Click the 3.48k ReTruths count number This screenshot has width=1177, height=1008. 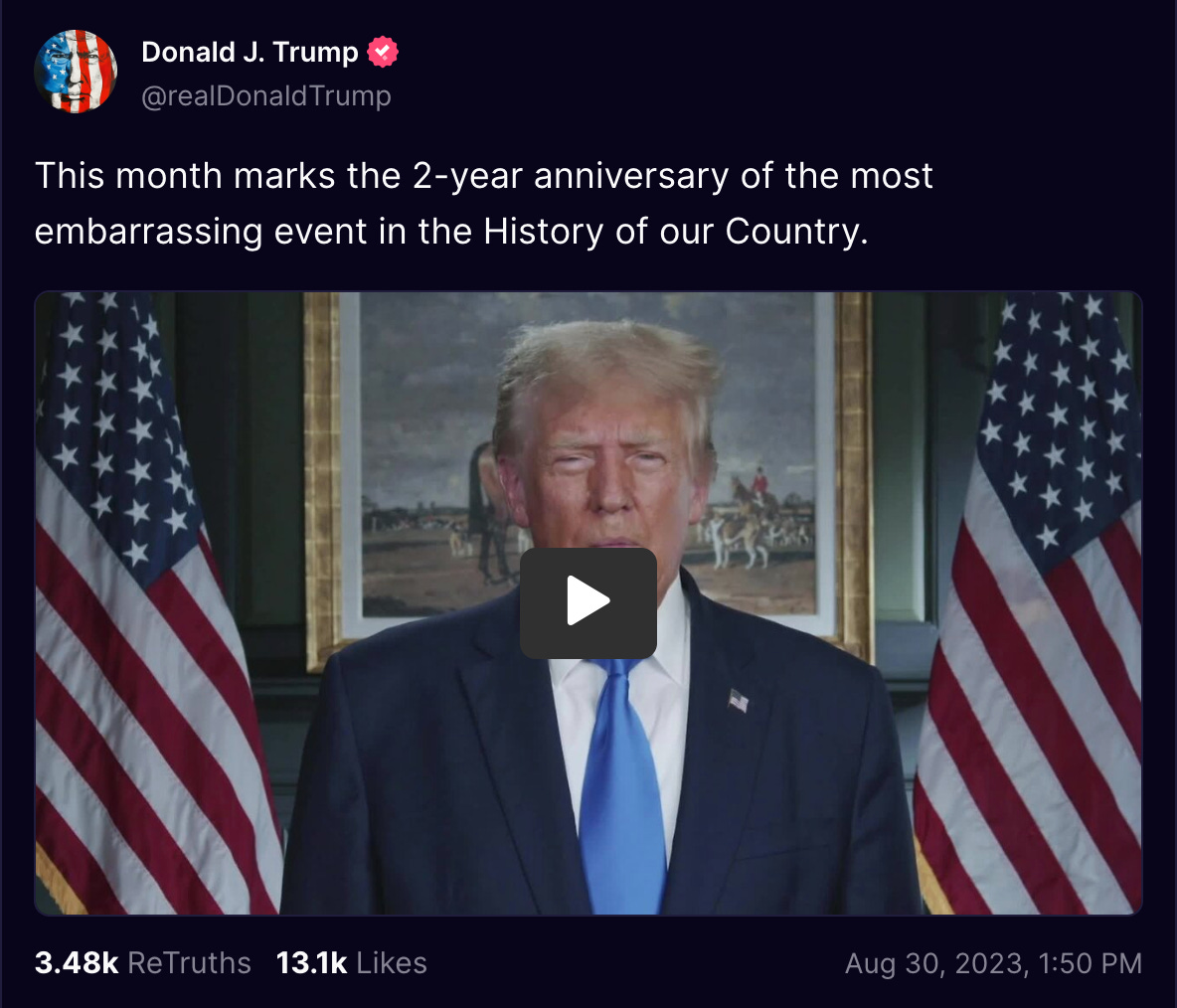tap(77, 963)
